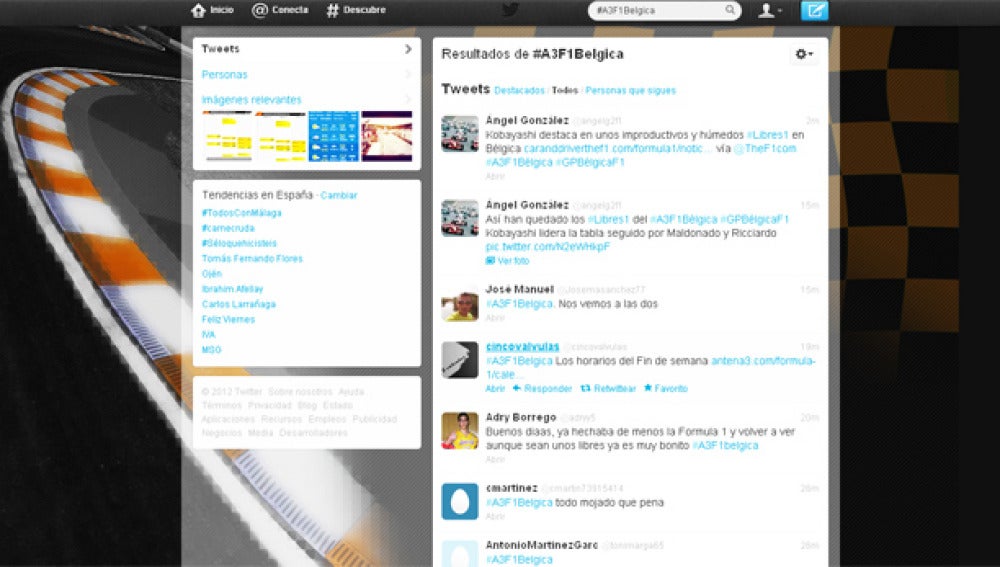Open second yellow relevant image thumbnail
Image resolution: width=1000 pixels, height=567 pixels.
281,136
